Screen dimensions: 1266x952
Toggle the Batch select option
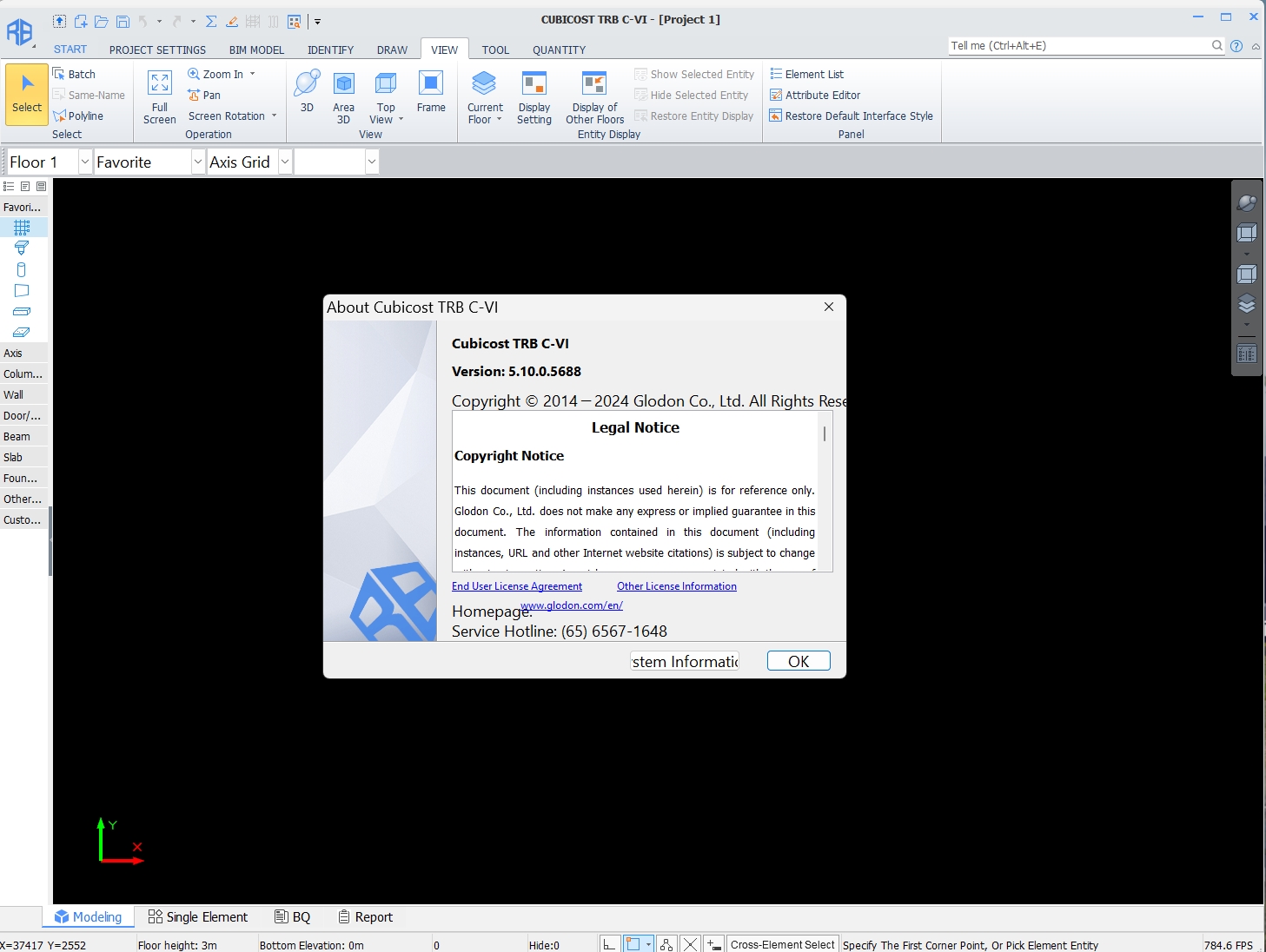(81, 75)
